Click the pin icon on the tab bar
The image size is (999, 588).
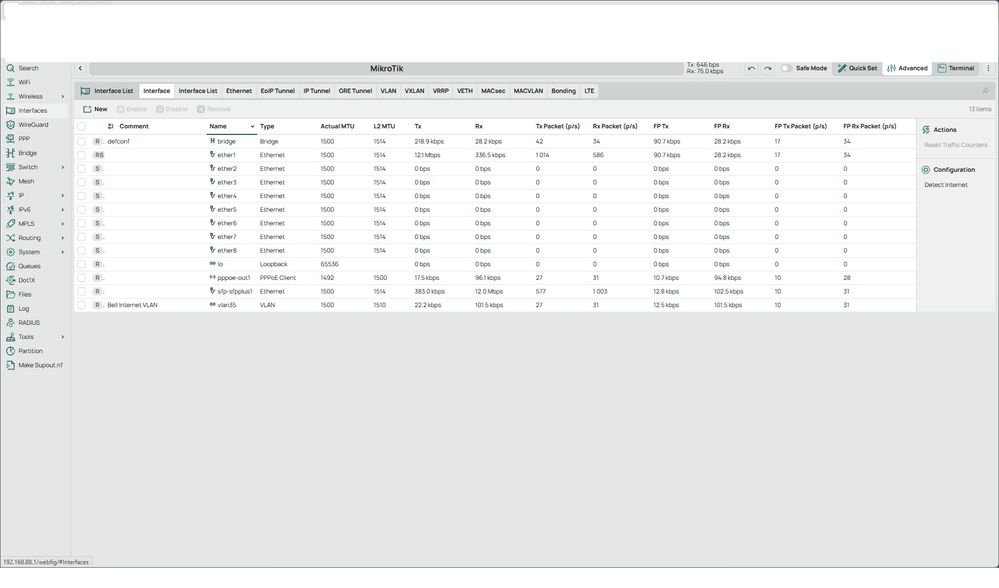pos(985,91)
